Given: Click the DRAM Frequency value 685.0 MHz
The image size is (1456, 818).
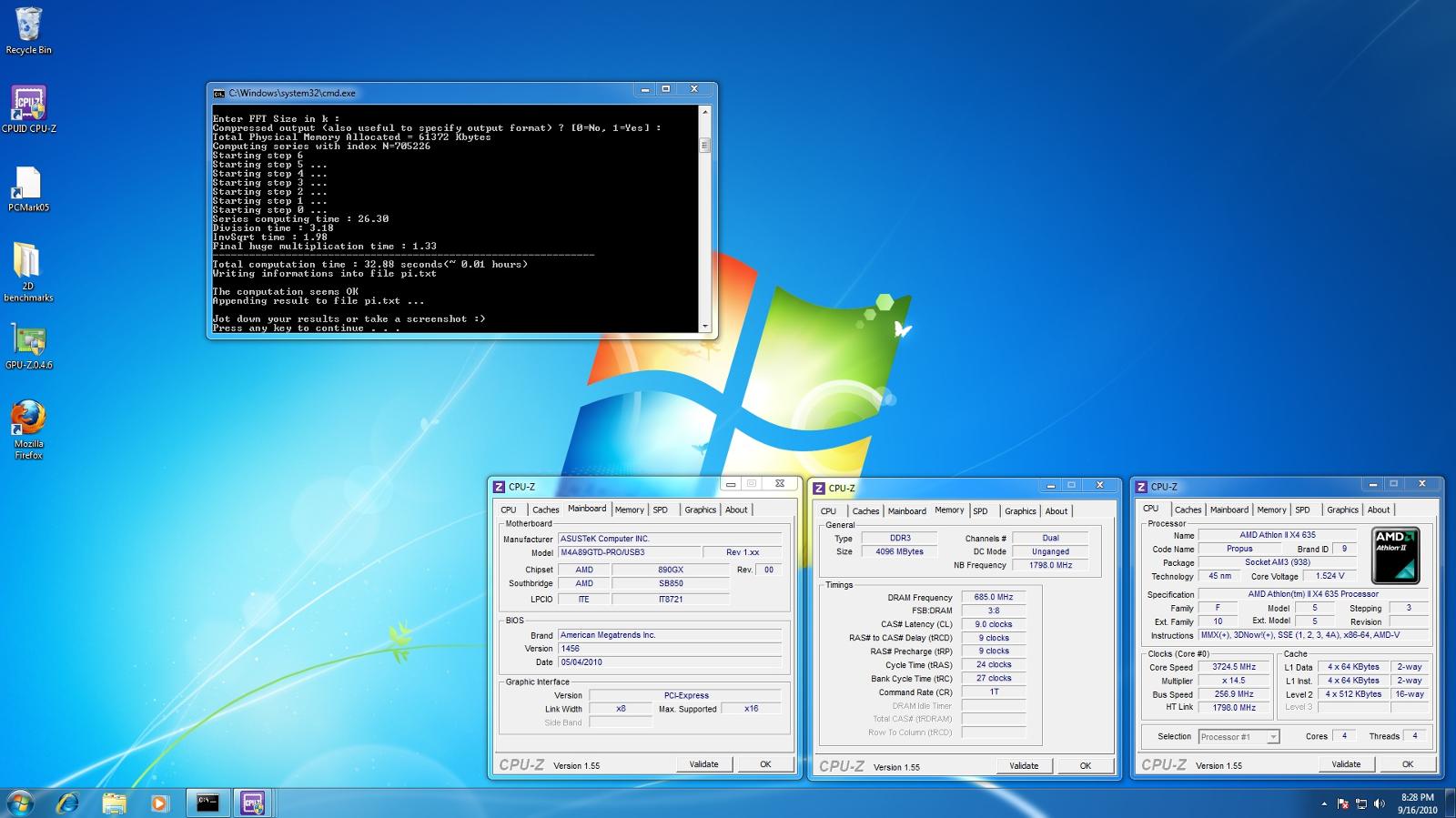Looking at the screenshot, I should pyautogui.click(x=994, y=597).
